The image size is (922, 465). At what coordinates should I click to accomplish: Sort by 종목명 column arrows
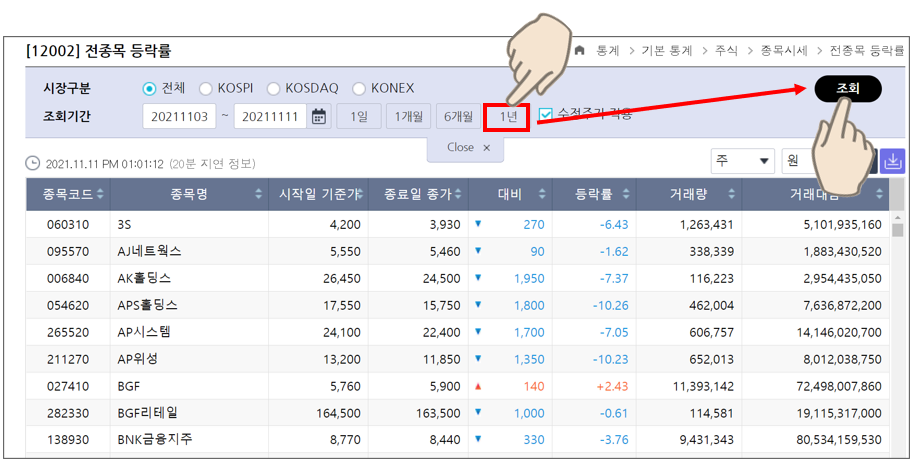pos(258,194)
